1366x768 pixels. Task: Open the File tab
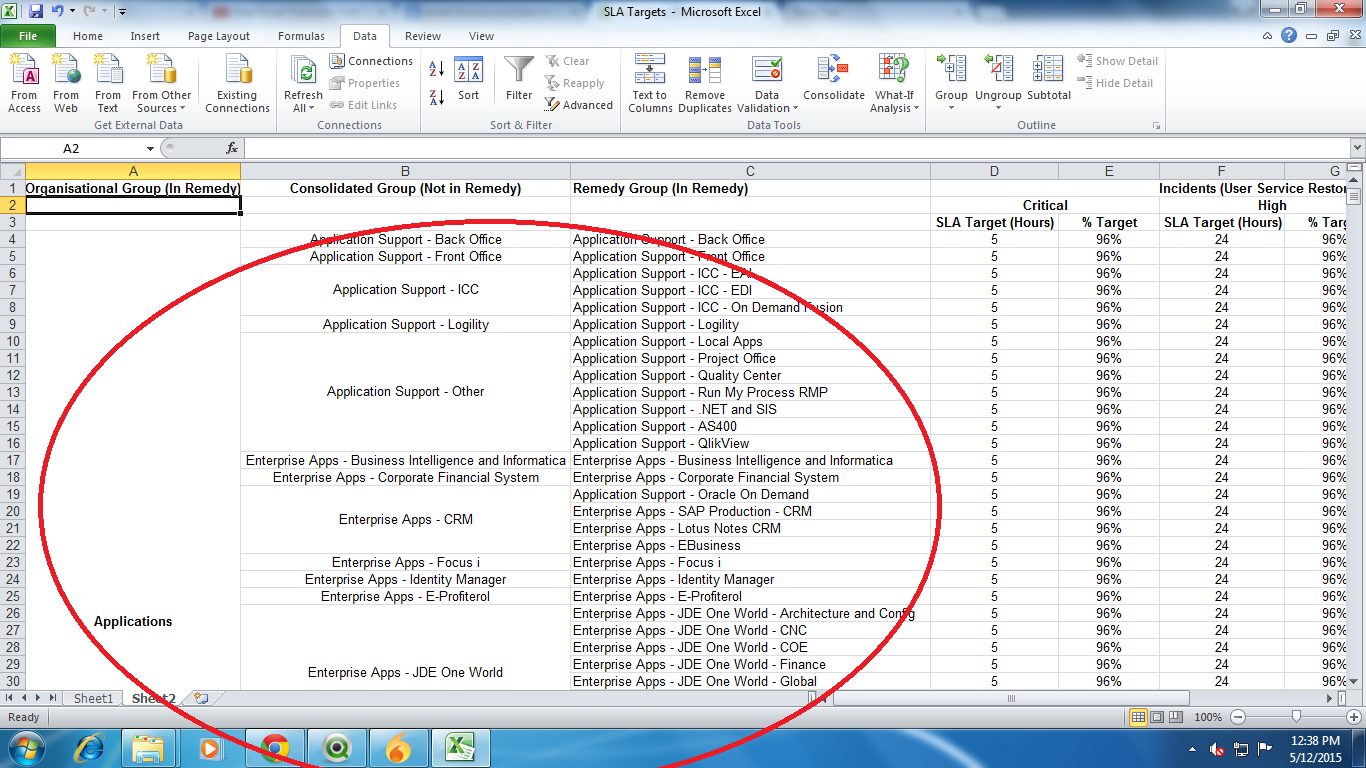[x=28, y=36]
